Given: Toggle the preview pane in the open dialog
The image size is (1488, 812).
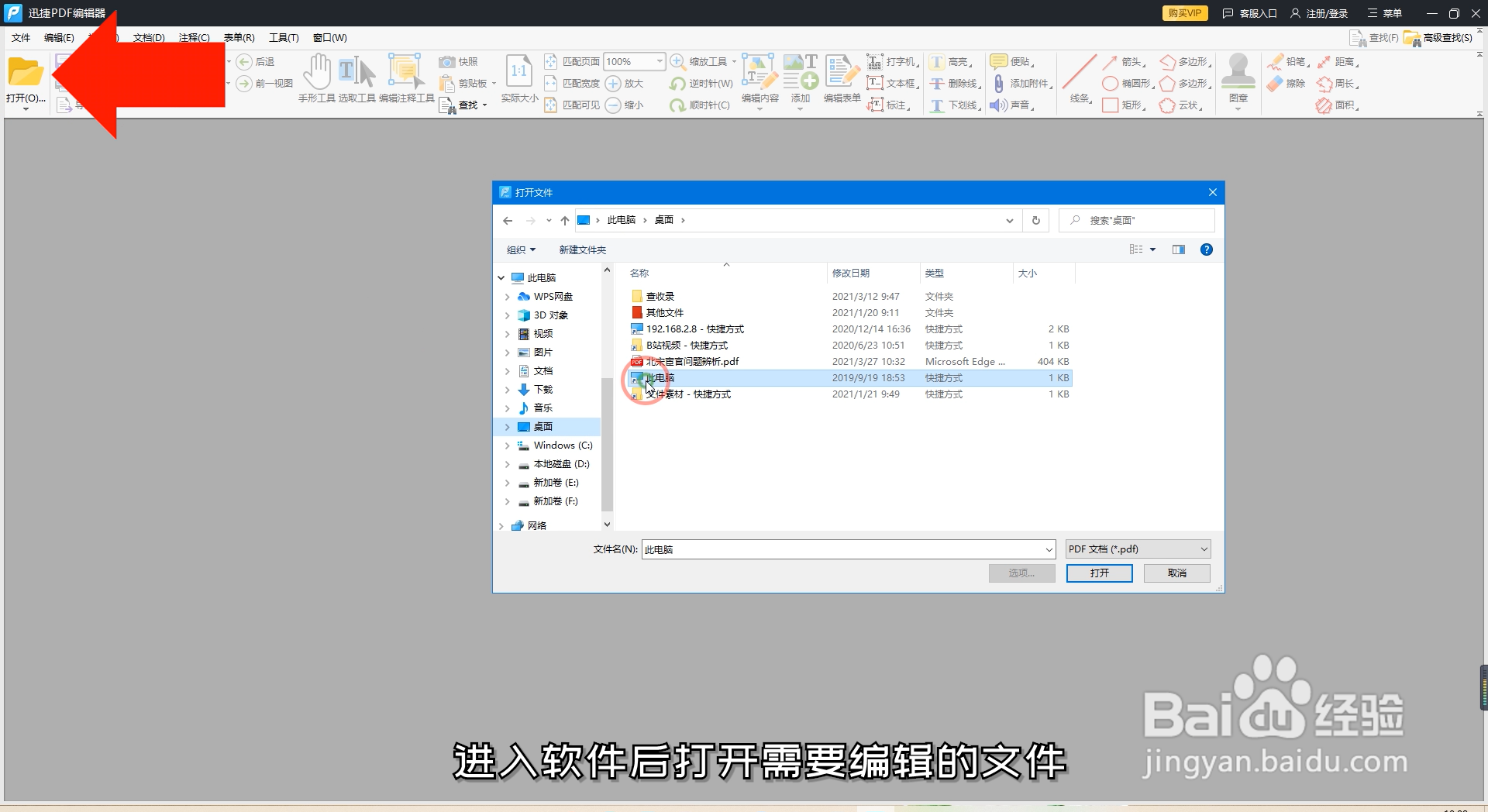Looking at the screenshot, I should (x=1179, y=249).
